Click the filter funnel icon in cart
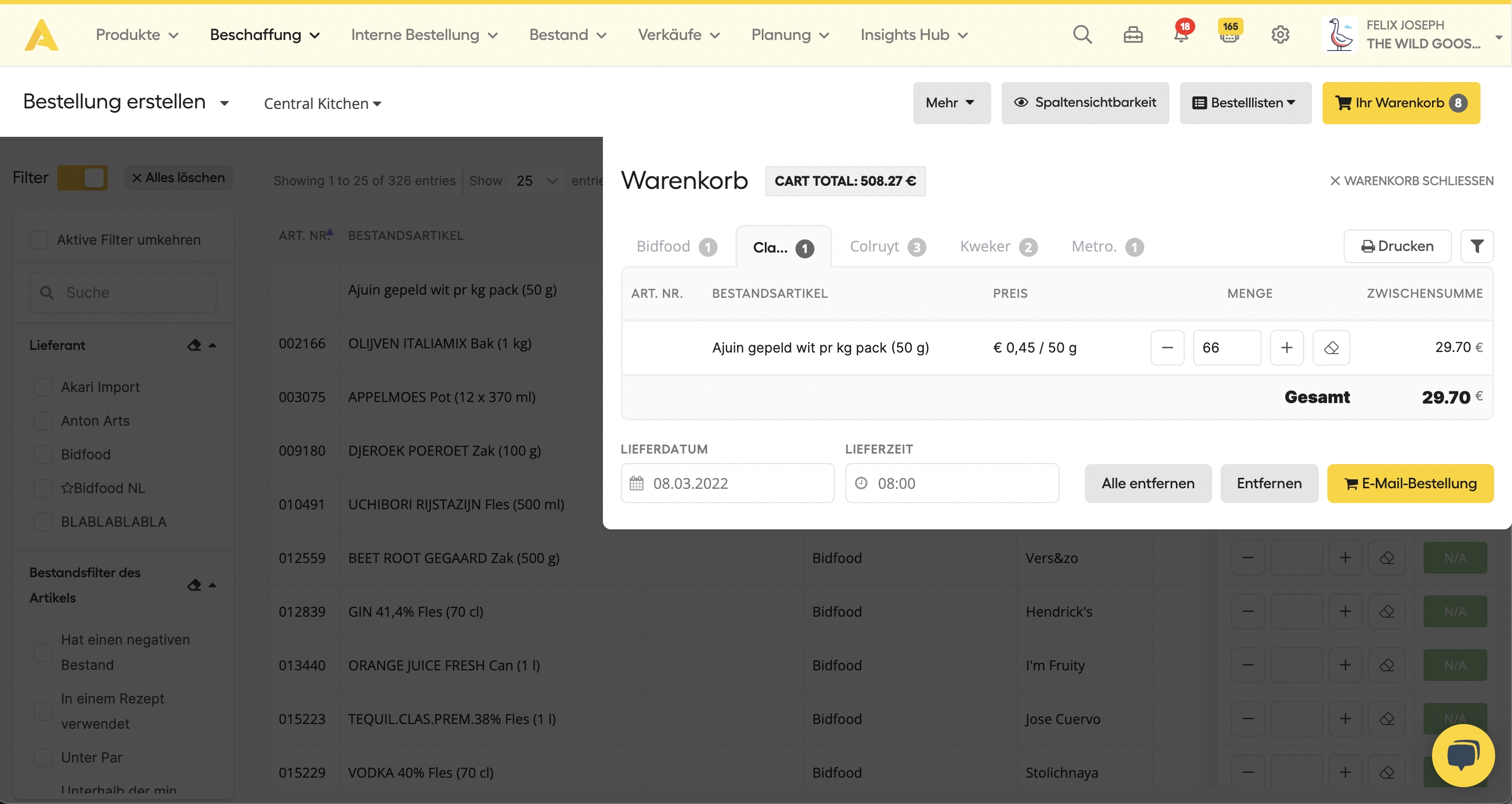Viewport: 1512px width, 804px height. (1476, 246)
